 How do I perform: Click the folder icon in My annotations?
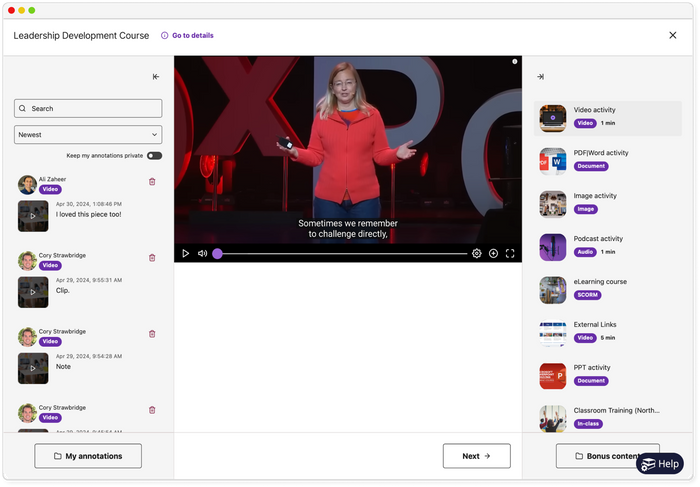pyautogui.click(x=58, y=456)
